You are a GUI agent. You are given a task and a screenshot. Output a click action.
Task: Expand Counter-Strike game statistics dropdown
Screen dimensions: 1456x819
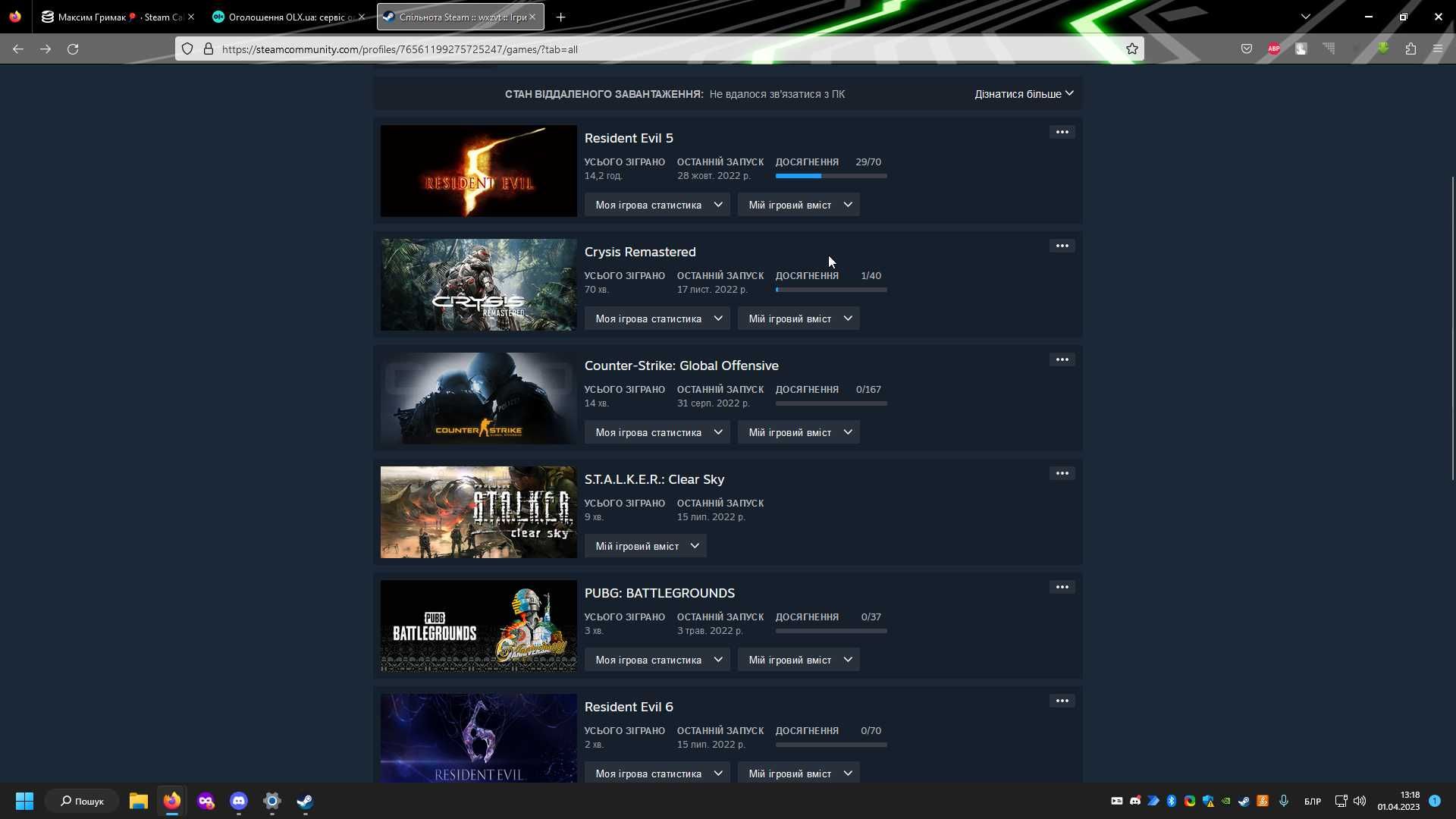pyautogui.click(x=657, y=432)
